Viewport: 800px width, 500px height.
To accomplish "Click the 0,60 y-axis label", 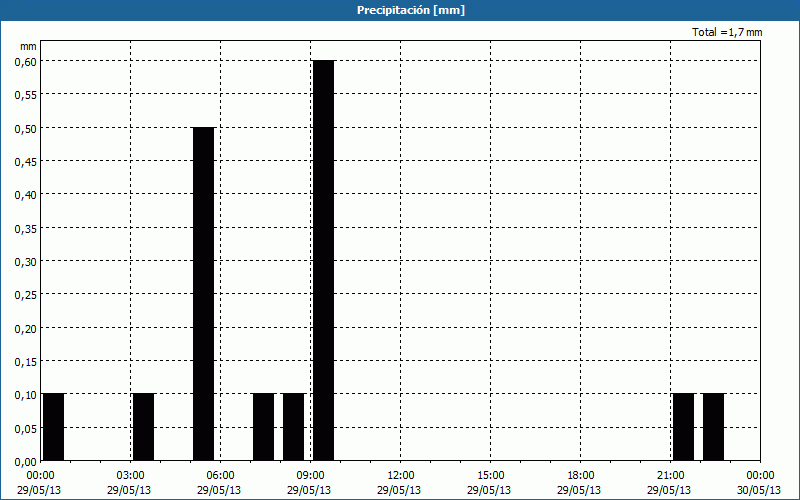I will pos(26,61).
